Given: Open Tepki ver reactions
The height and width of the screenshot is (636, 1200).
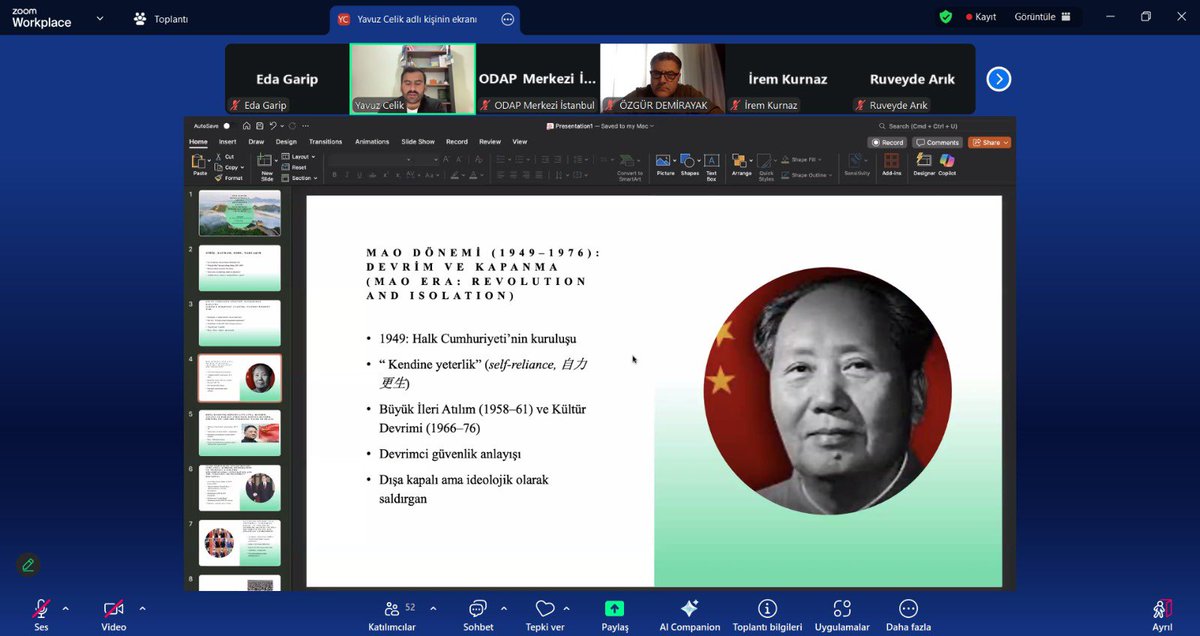Looking at the screenshot, I should coord(545,614).
